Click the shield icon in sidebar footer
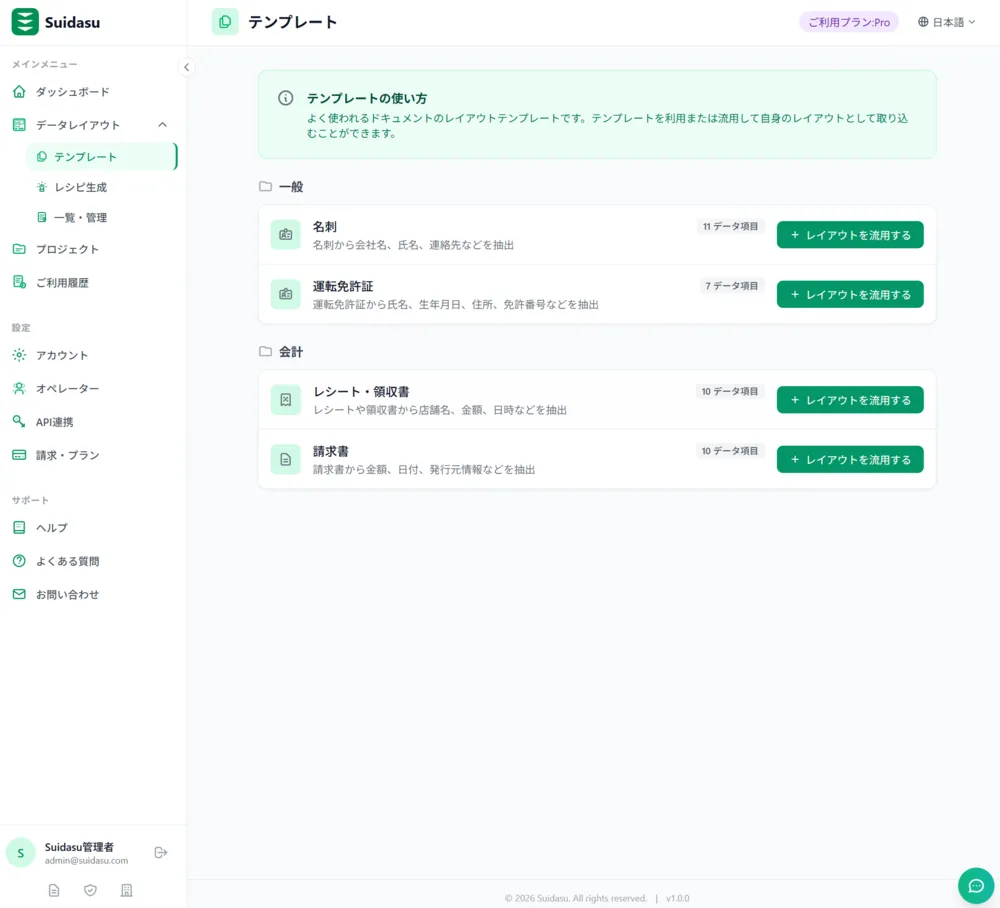This screenshot has height=908, width=1000. [x=91, y=890]
